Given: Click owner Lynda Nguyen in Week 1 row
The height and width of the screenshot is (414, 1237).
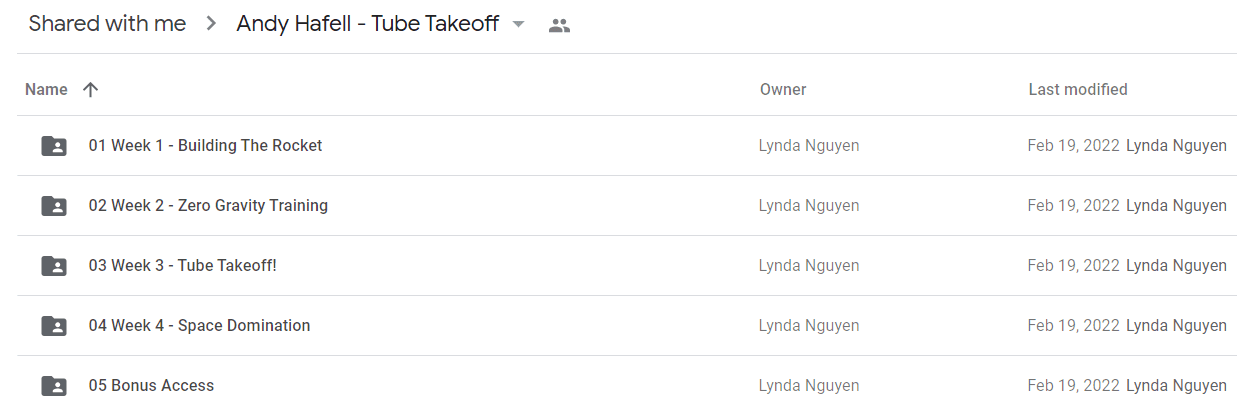Looking at the screenshot, I should (809, 146).
